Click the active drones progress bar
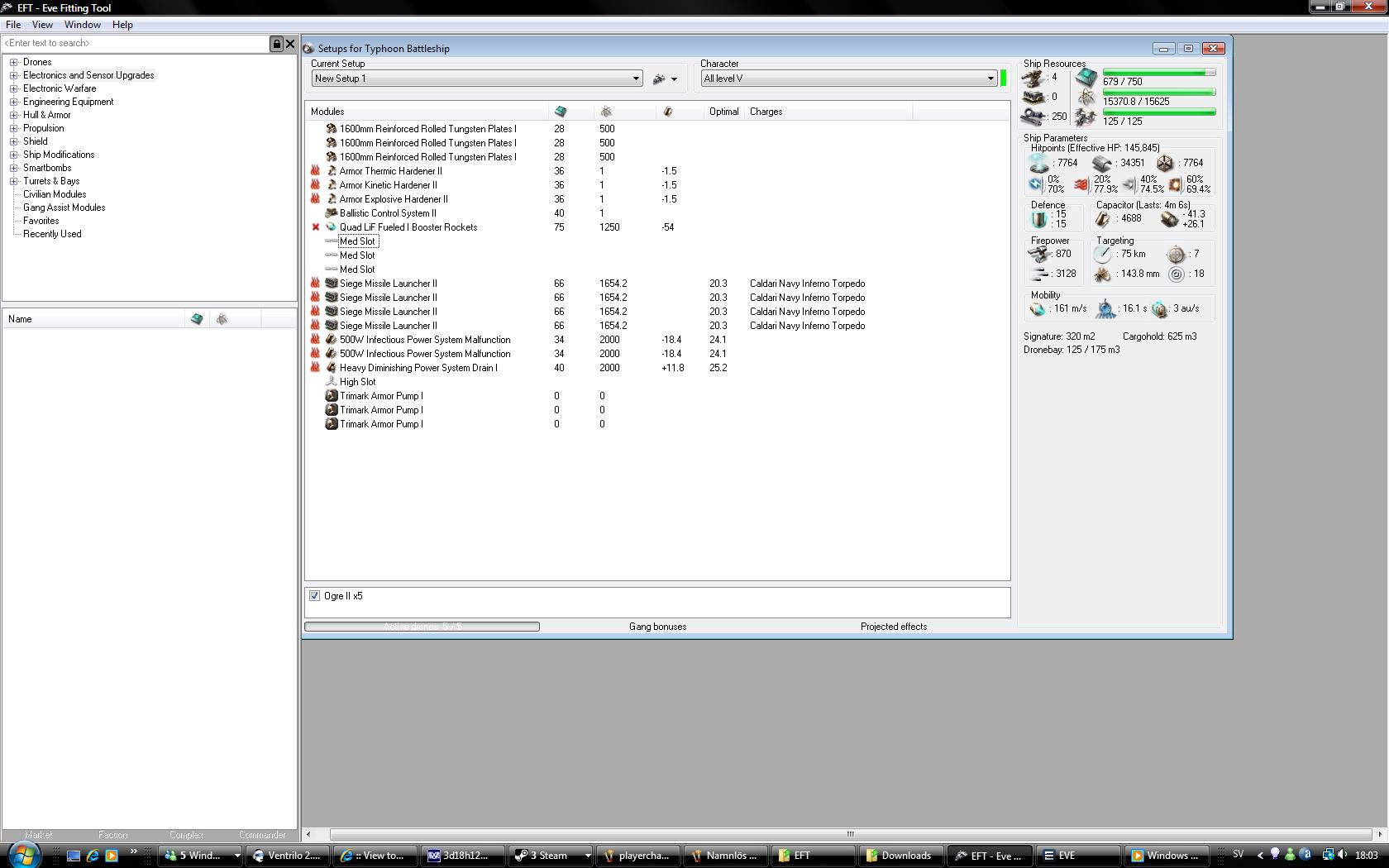 [422, 627]
